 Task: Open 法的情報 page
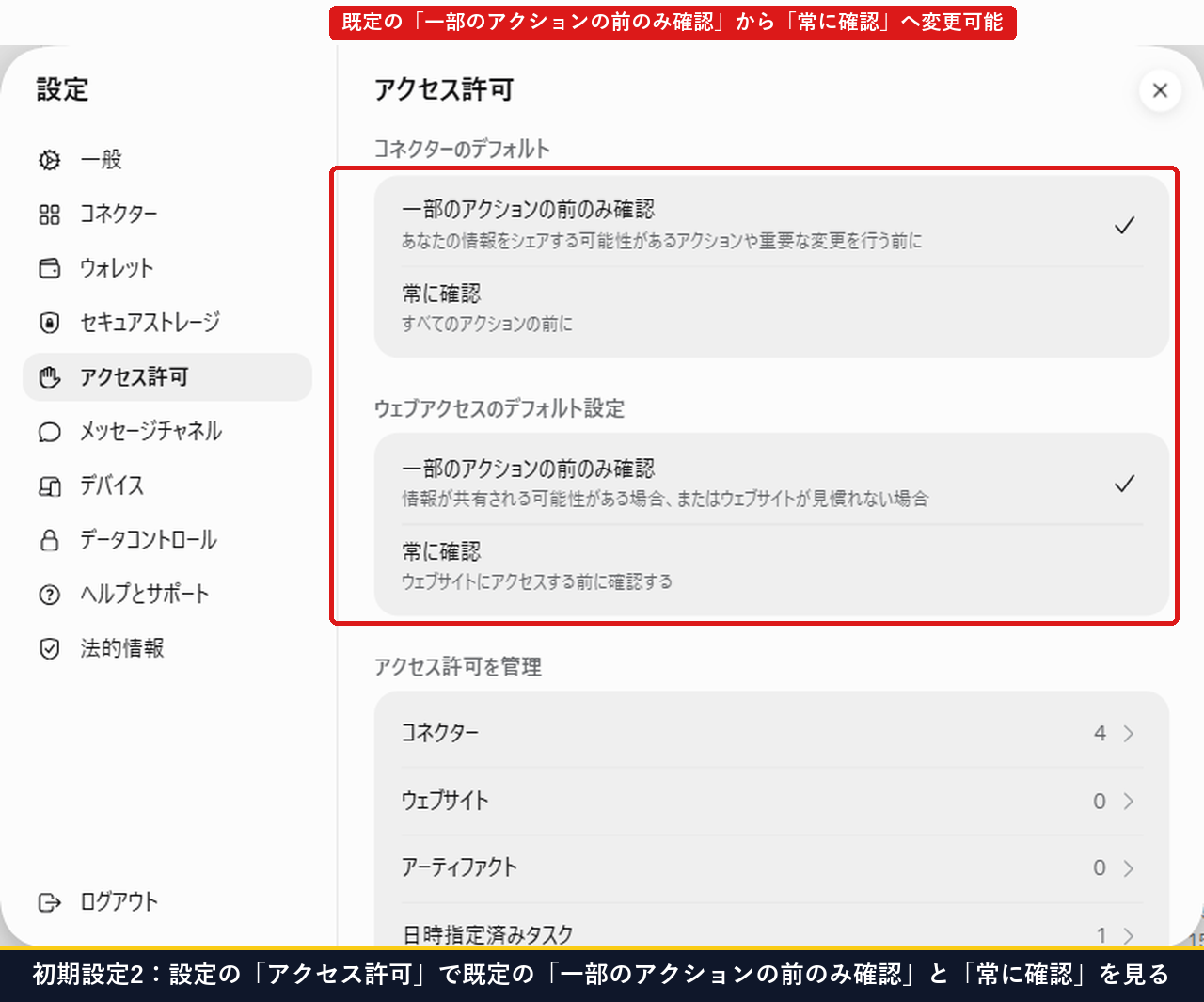167,649
